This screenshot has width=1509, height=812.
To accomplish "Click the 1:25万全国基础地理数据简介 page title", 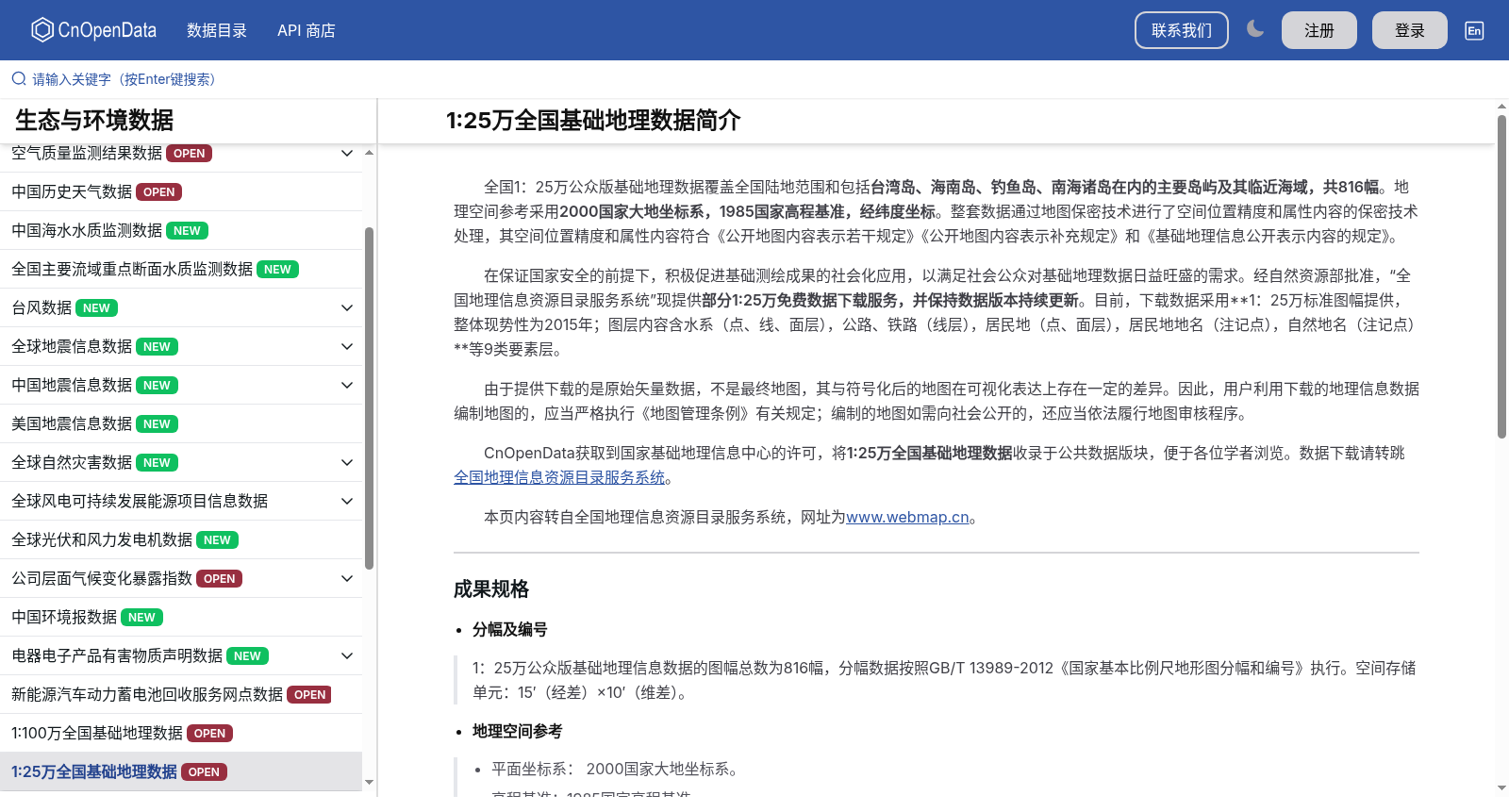I will pyautogui.click(x=593, y=121).
